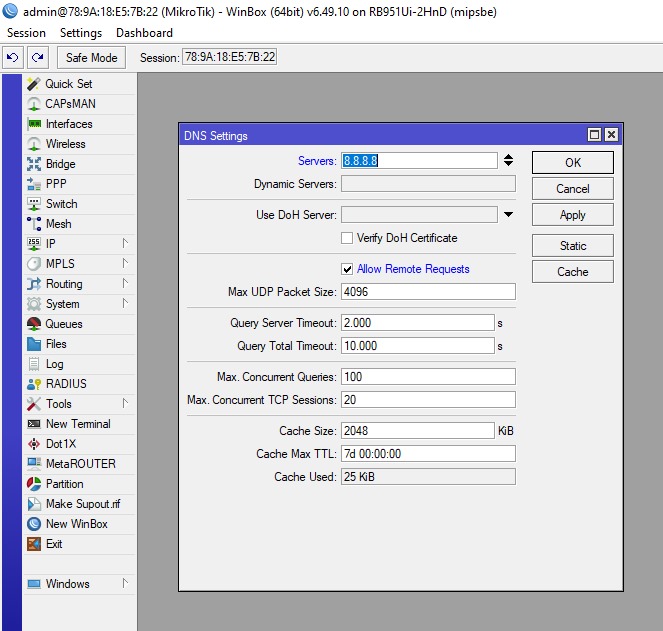This screenshot has height=631, width=663.
Task: Click the Switch icon
Action: pyautogui.click(x=34, y=204)
